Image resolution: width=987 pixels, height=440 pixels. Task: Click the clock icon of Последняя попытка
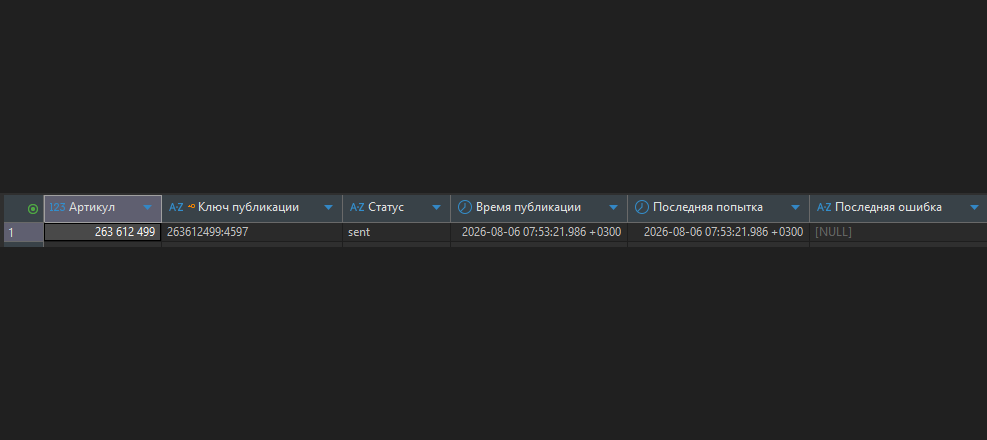(641, 207)
